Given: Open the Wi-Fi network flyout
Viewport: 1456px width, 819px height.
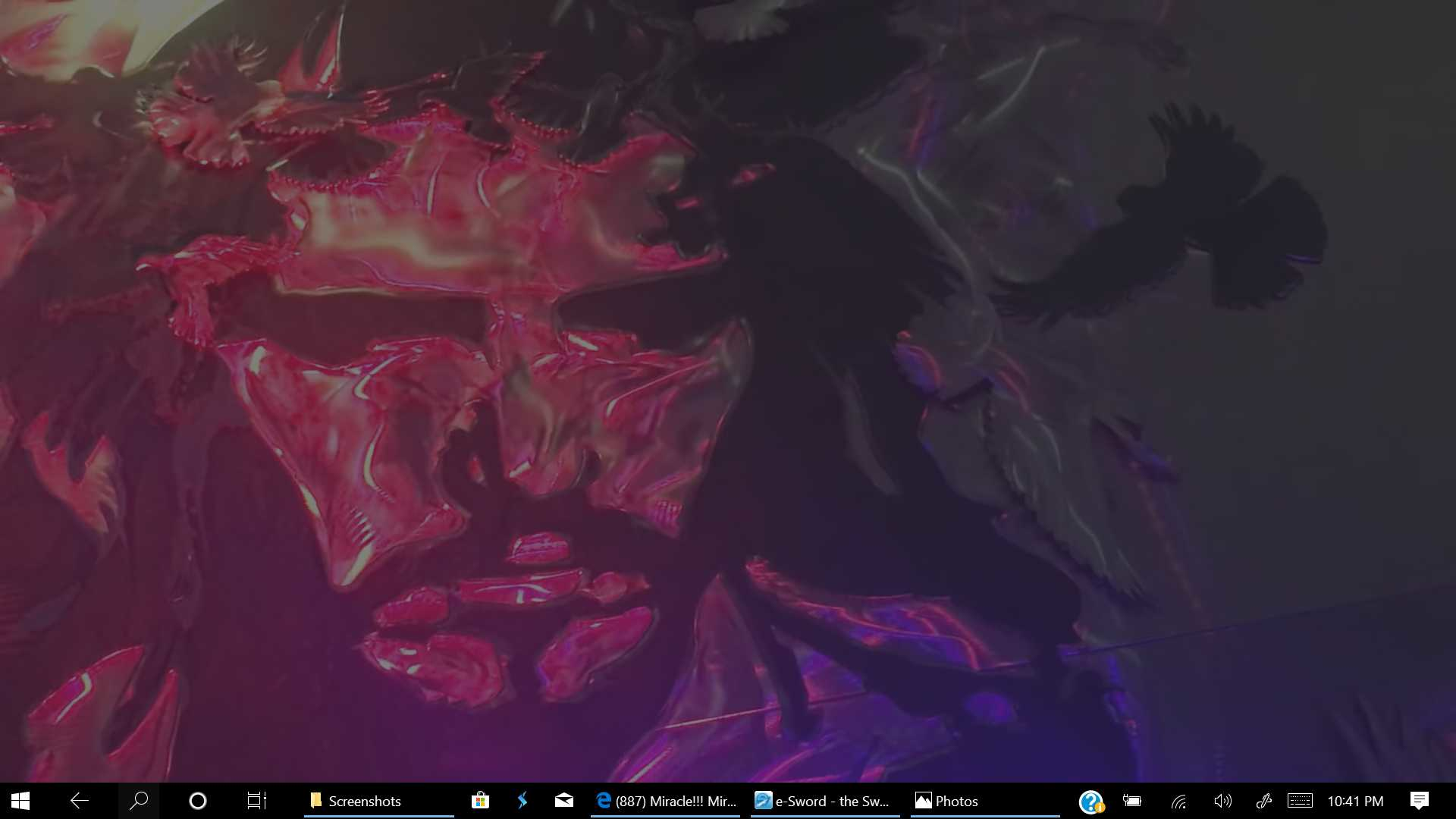Looking at the screenshot, I should 1178,801.
